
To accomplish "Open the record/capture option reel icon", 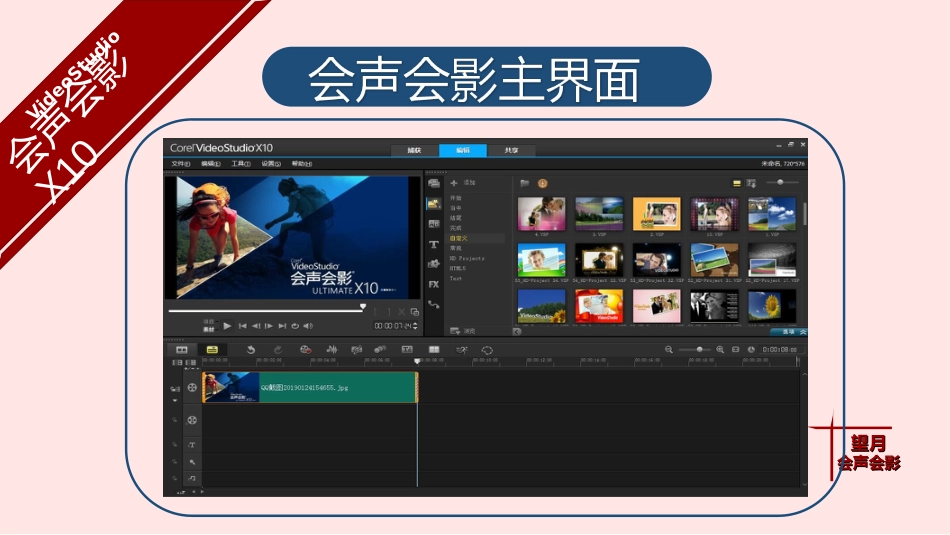I will 305,350.
